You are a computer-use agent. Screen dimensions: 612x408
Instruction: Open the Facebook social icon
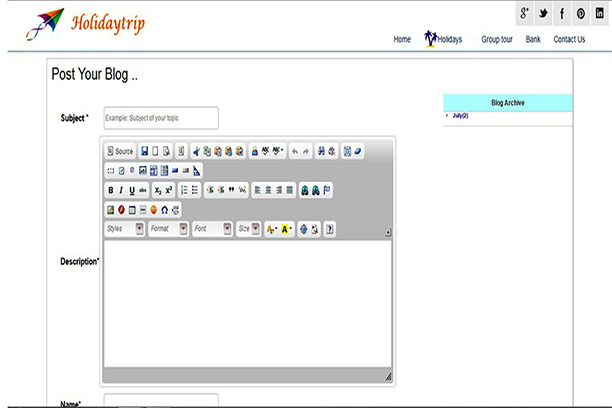pyautogui.click(x=562, y=14)
